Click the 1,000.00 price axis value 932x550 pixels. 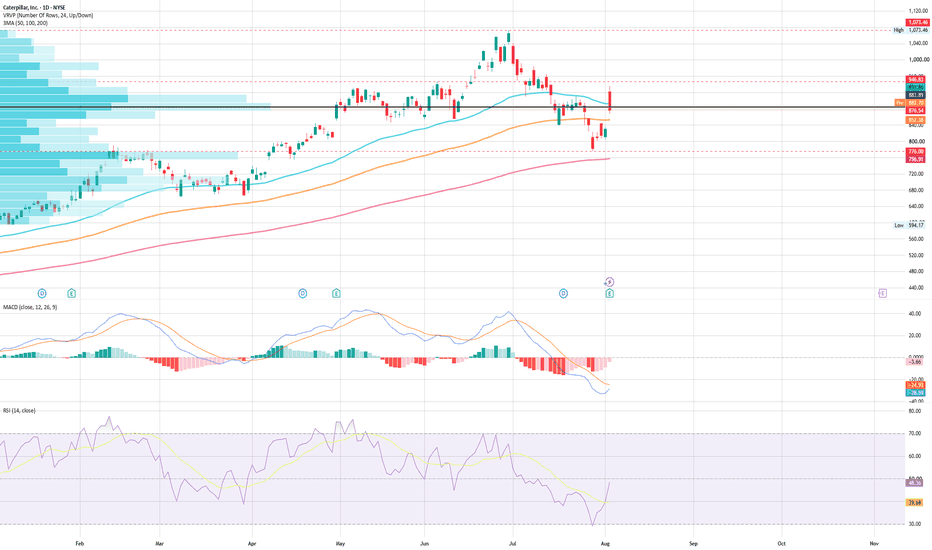click(x=918, y=59)
